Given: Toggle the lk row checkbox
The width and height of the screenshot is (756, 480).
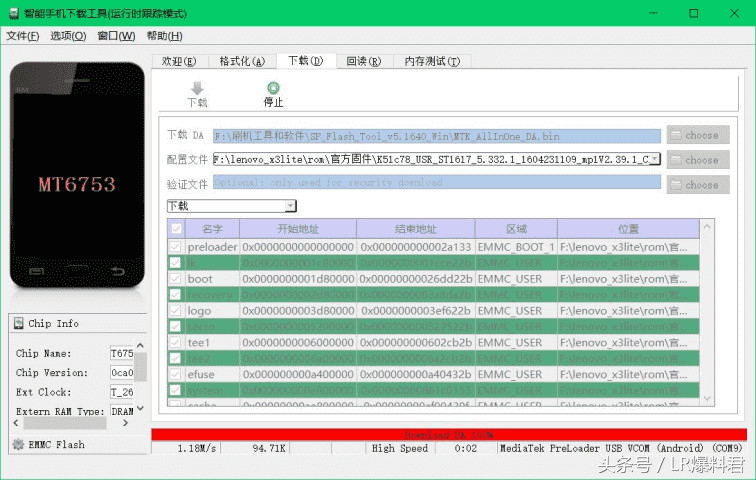Looking at the screenshot, I should pyautogui.click(x=175, y=263).
